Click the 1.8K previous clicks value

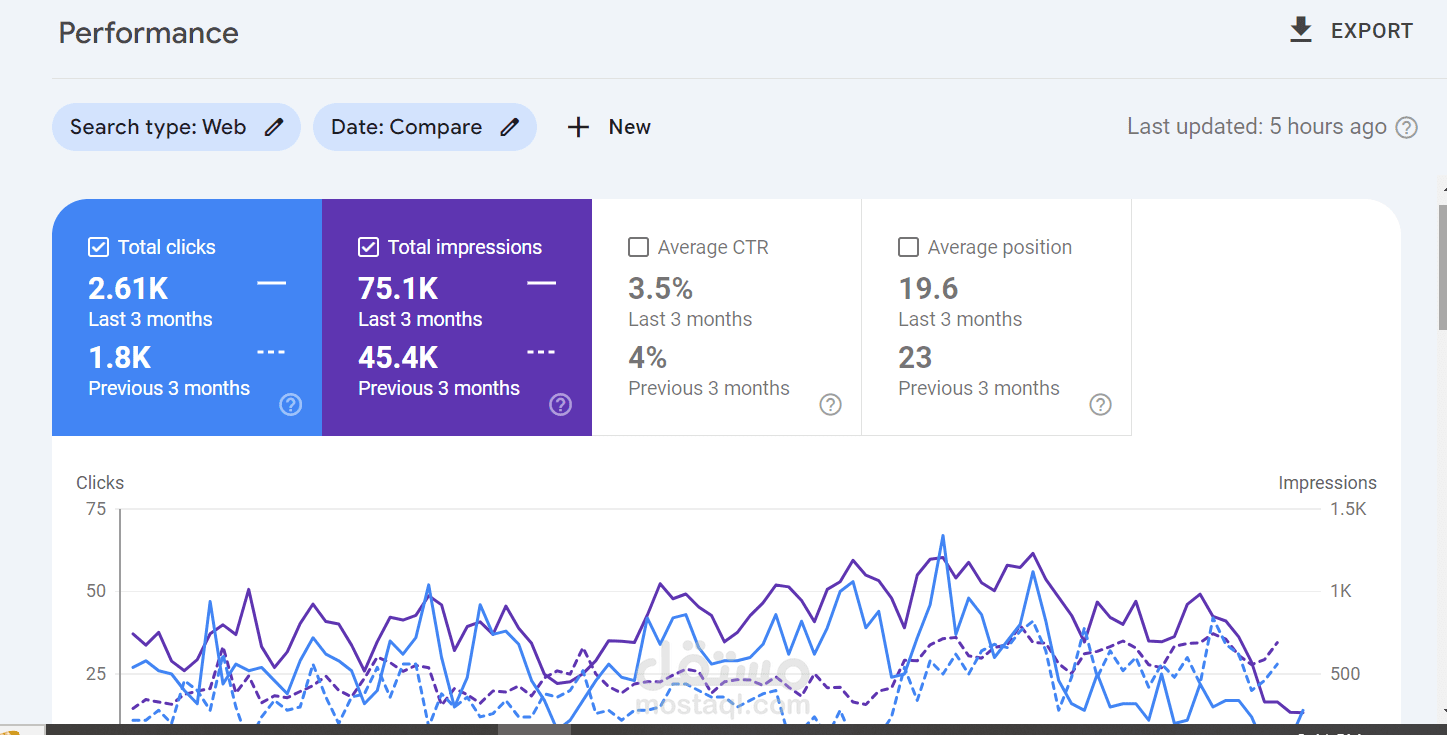120,358
